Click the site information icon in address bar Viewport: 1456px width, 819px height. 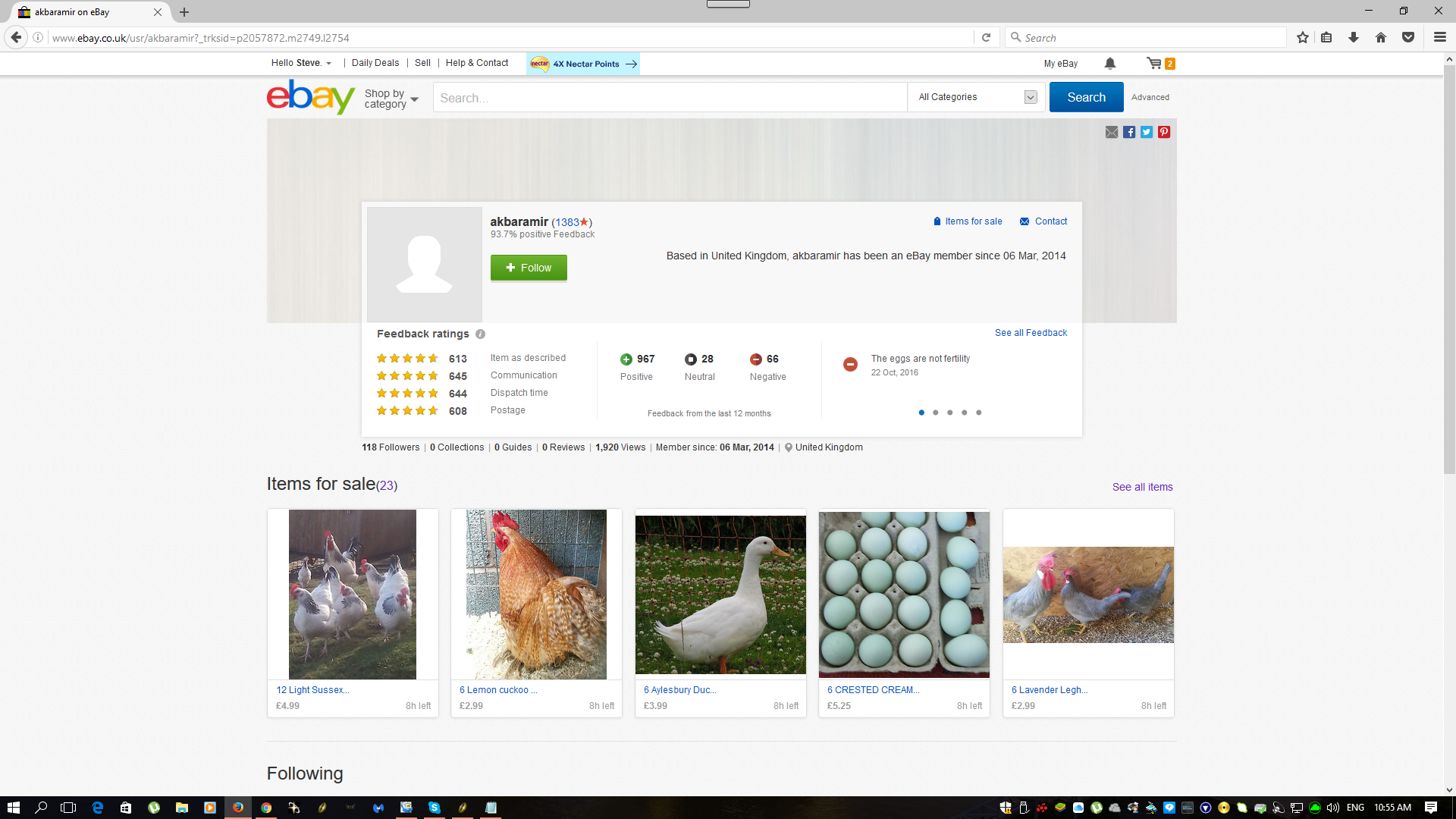point(38,37)
